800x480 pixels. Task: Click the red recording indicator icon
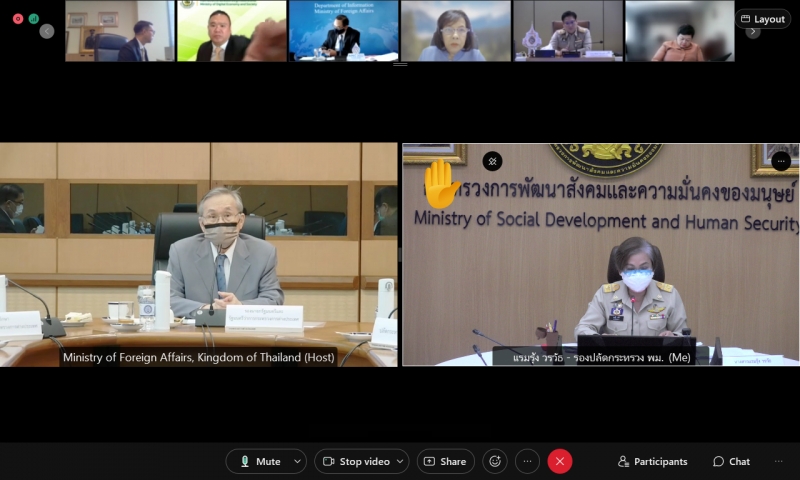point(18,19)
